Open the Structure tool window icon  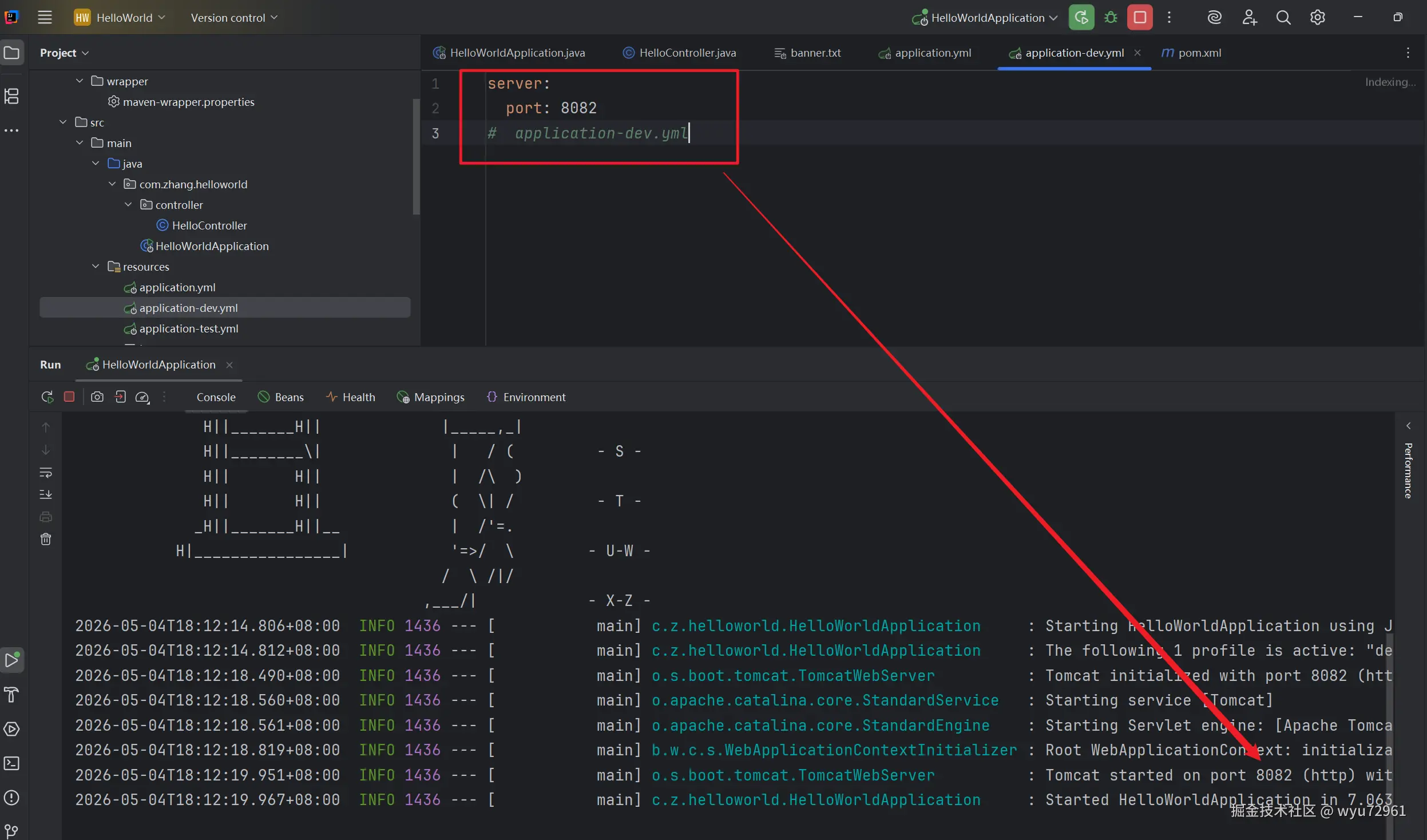point(12,96)
